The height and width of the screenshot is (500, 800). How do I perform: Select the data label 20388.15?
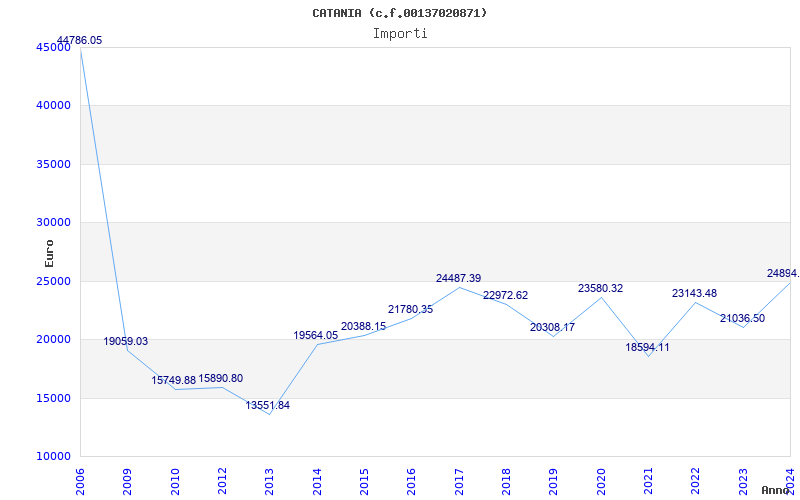[x=363, y=327]
